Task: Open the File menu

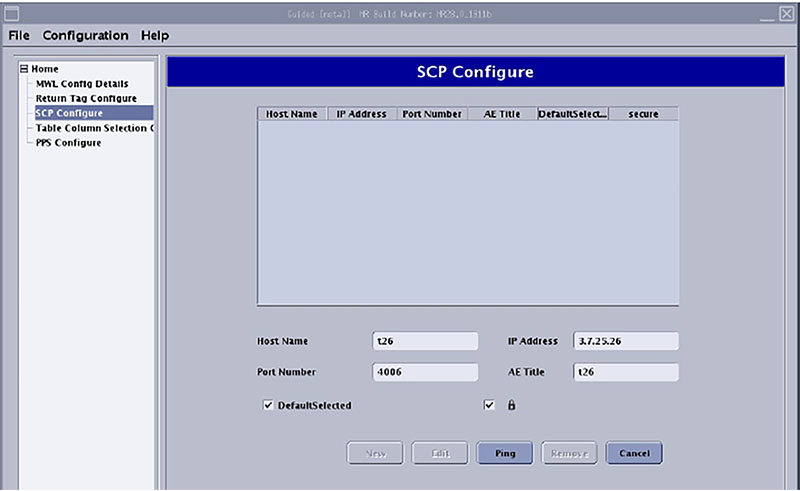Action: [20, 35]
